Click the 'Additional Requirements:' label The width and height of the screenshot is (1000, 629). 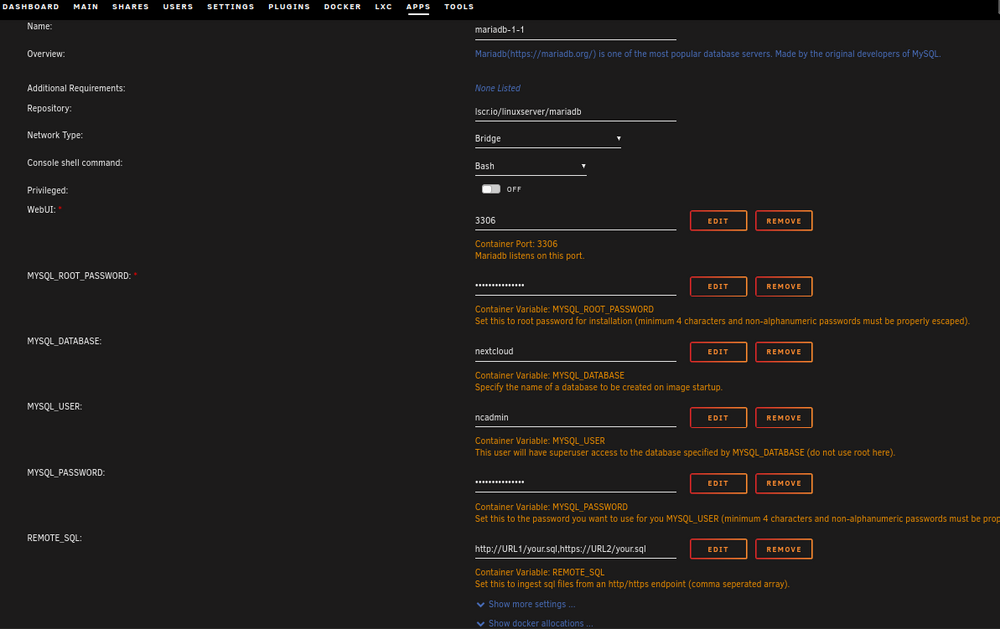pos(76,88)
